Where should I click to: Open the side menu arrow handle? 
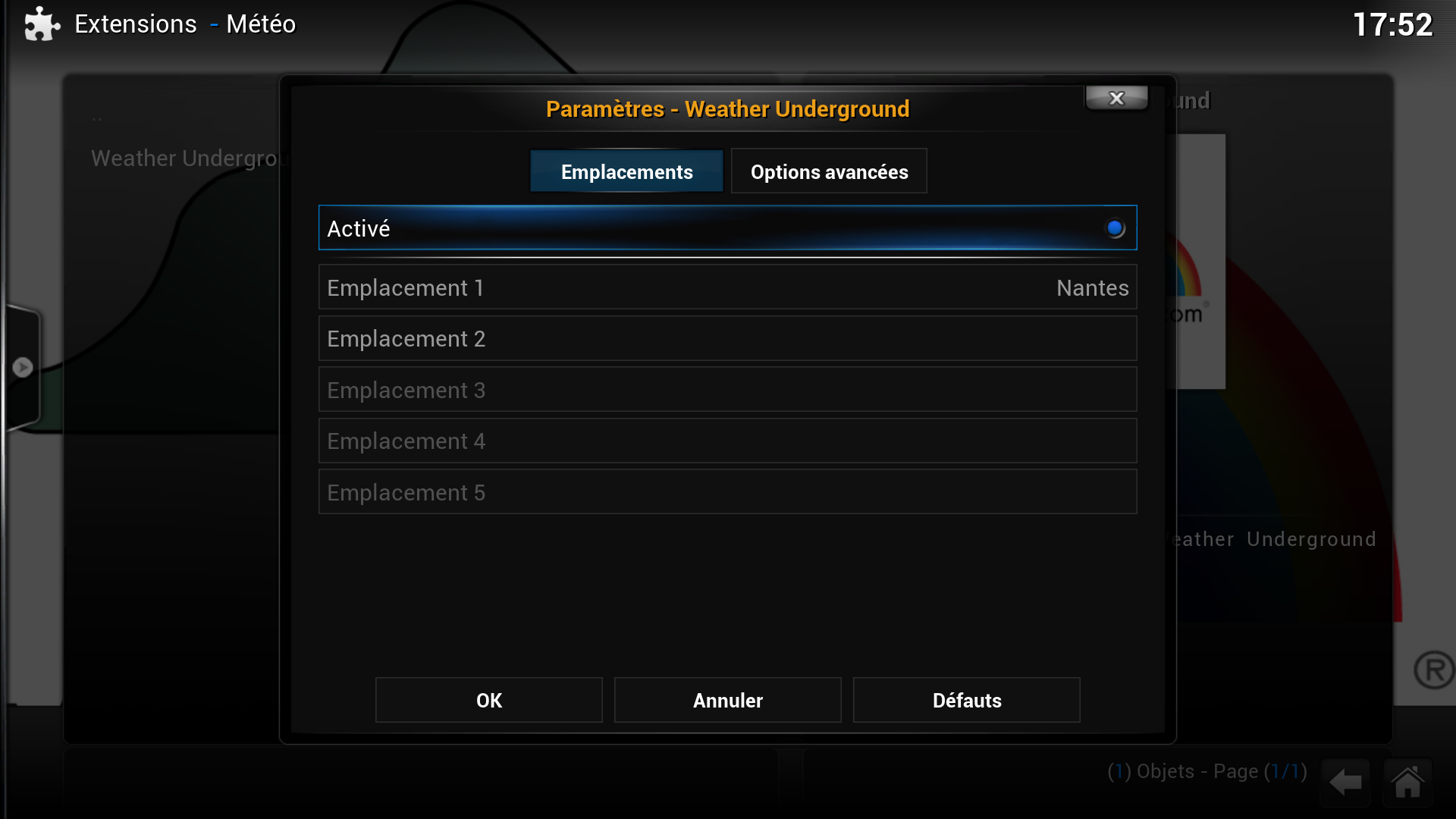22,367
